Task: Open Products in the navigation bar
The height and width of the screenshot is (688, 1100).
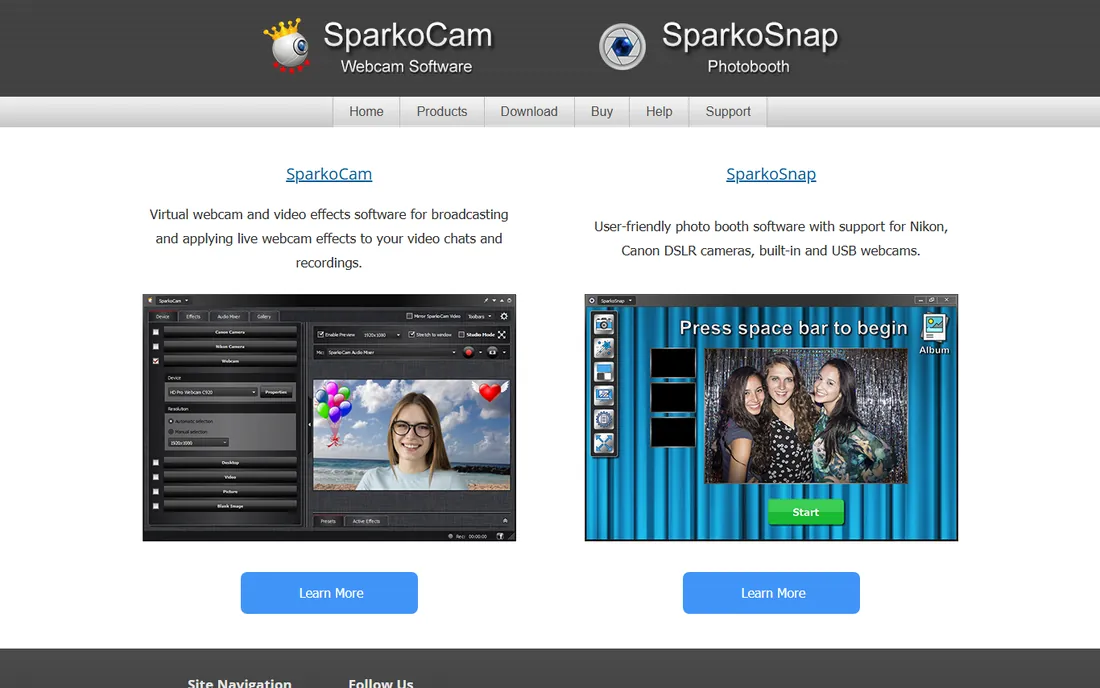Action: pos(442,112)
